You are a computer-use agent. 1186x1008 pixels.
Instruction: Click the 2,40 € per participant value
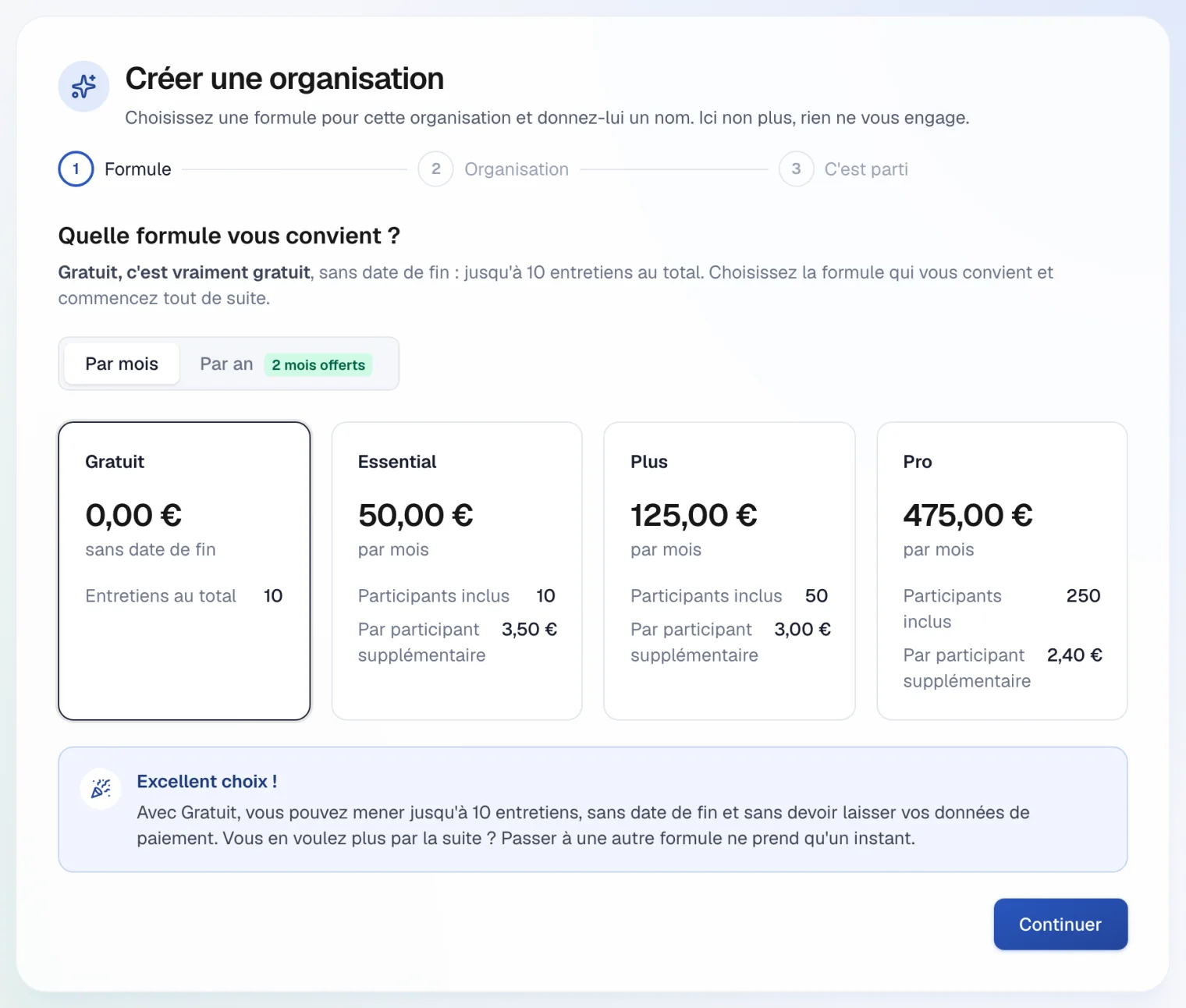click(1074, 655)
